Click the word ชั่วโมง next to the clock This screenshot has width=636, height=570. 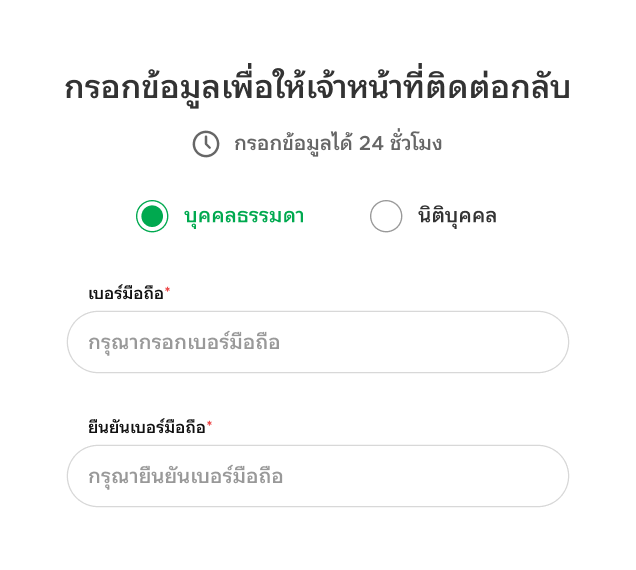416,144
